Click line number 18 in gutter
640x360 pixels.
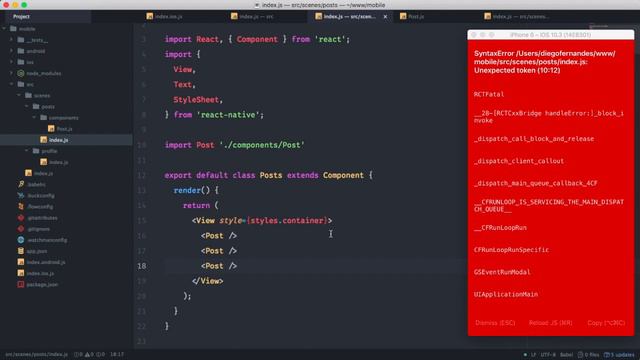point(142,266)
